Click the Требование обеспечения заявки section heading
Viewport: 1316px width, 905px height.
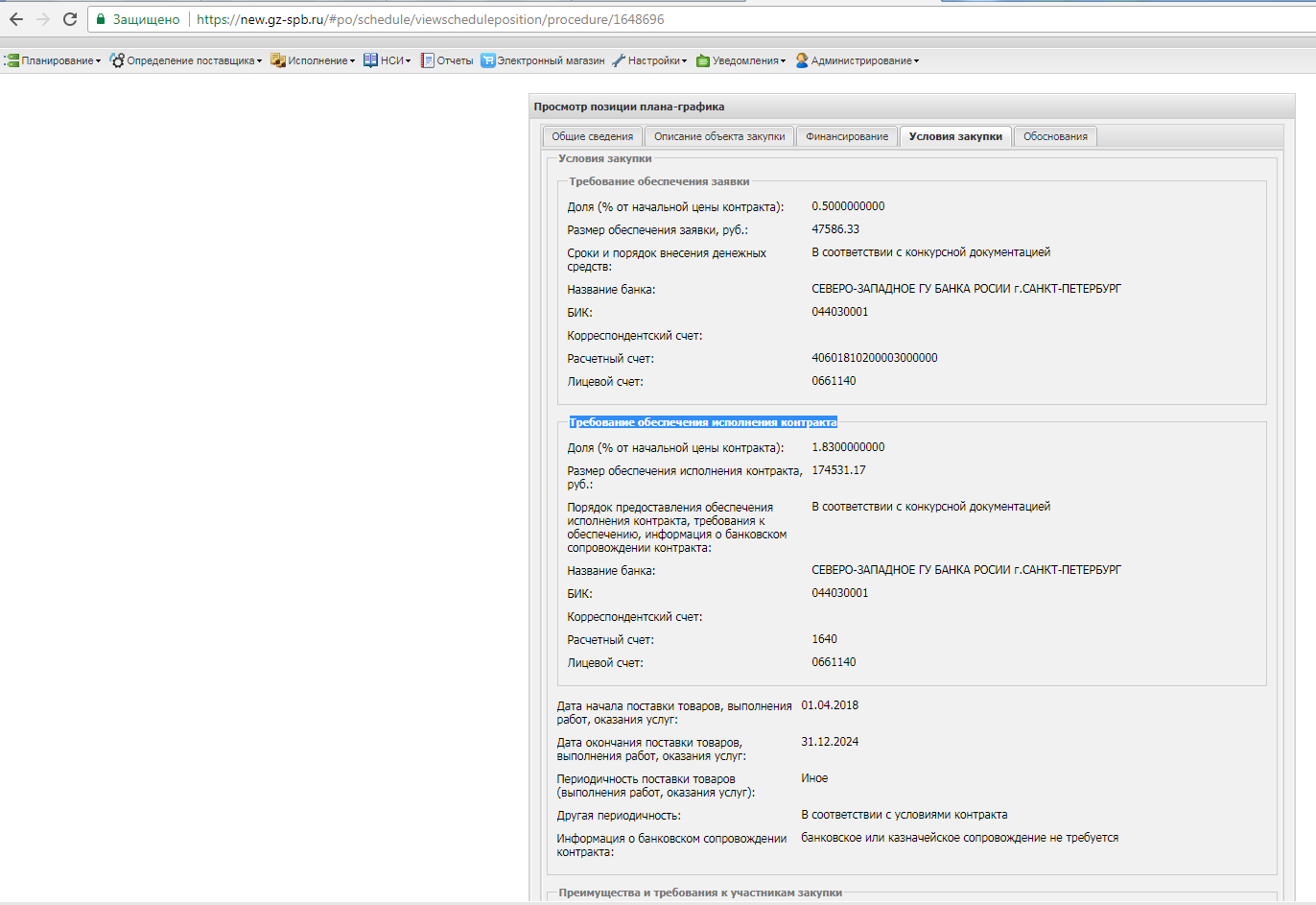pyautogui.click(x=659, y=181)
